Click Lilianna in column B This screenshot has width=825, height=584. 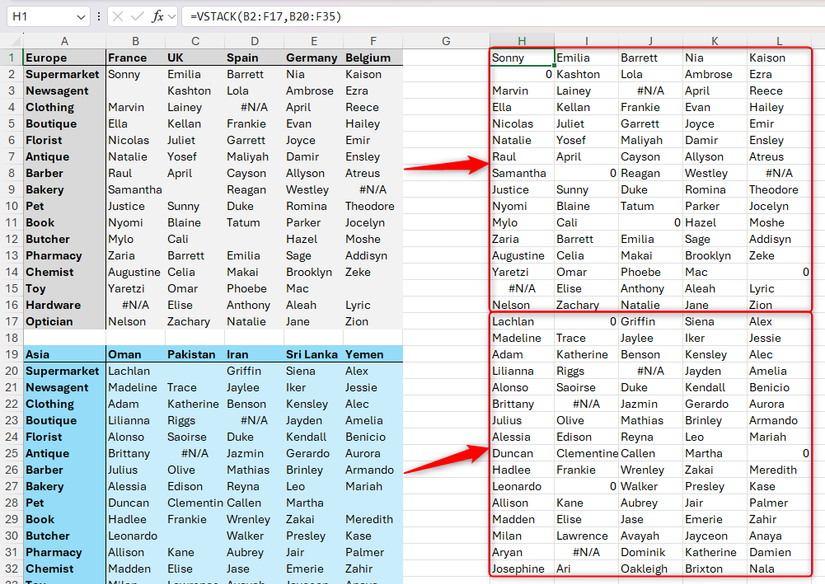coord(135,420)
